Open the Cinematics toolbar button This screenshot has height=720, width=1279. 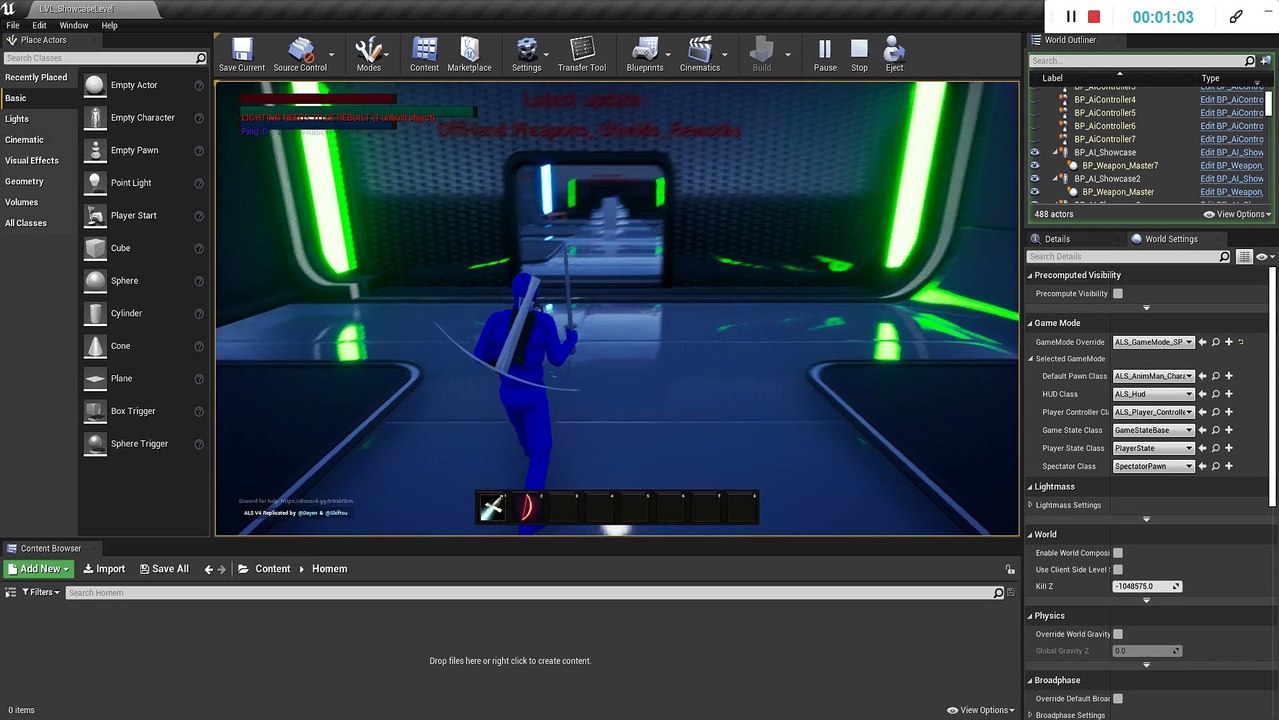point(700,55)
